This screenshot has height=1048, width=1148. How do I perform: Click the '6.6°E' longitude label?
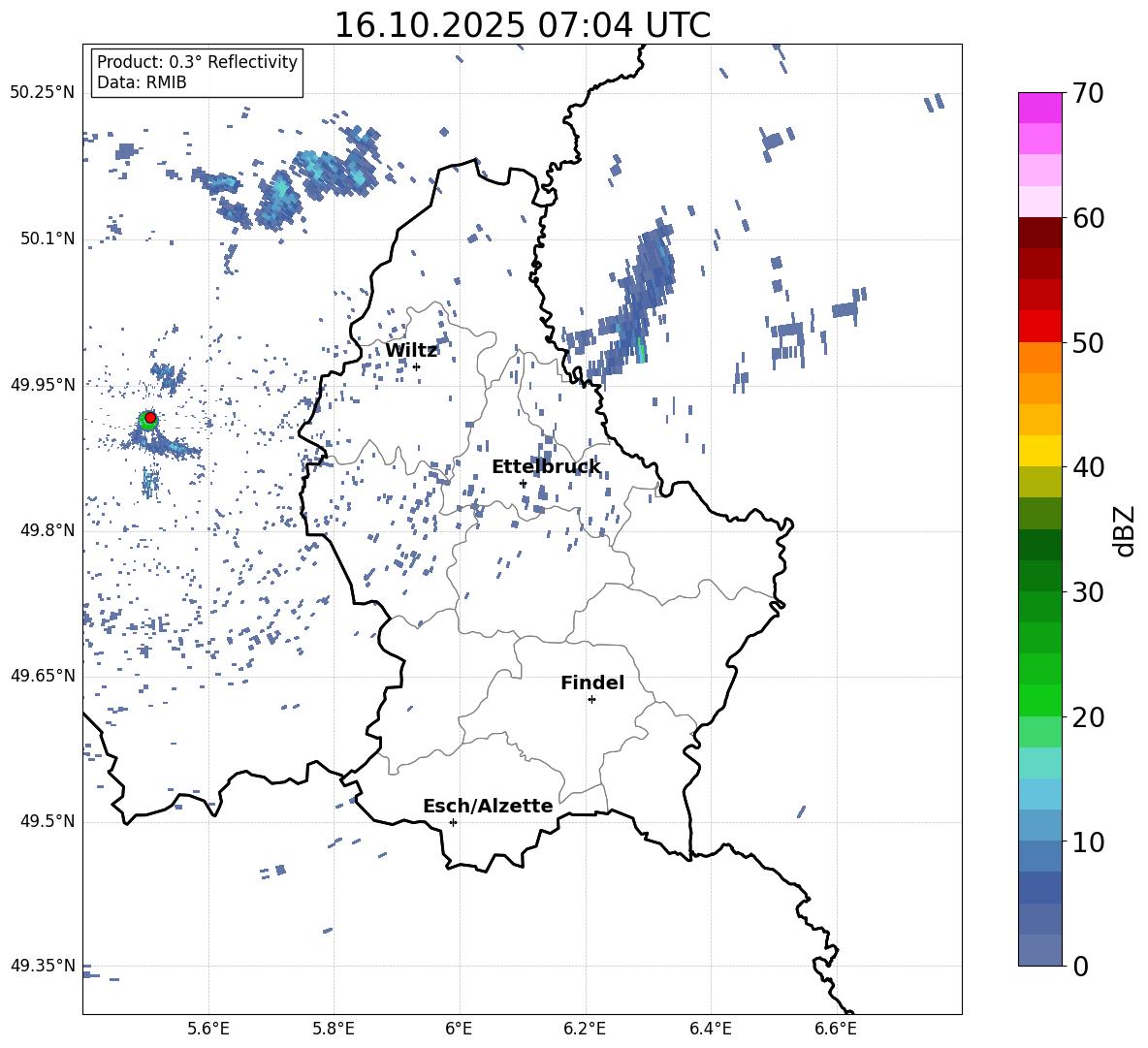click(836, 1029)
